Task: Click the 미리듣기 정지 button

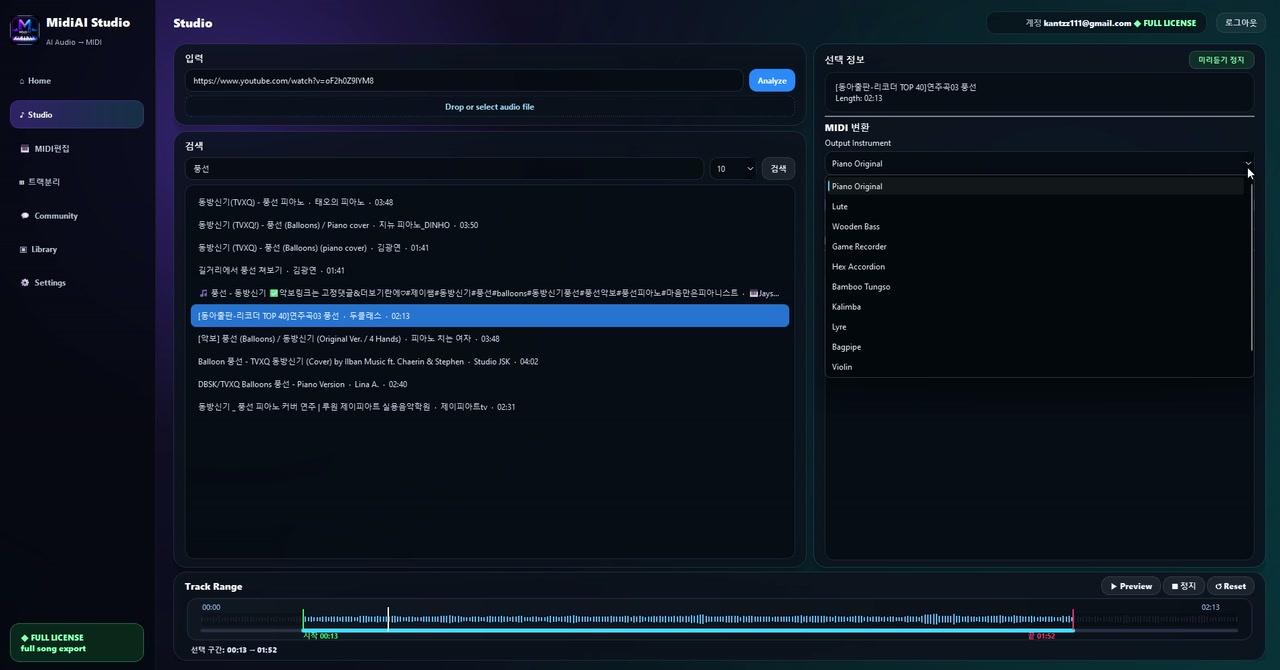Action: pyautogui.click(x=1221, y=60)
